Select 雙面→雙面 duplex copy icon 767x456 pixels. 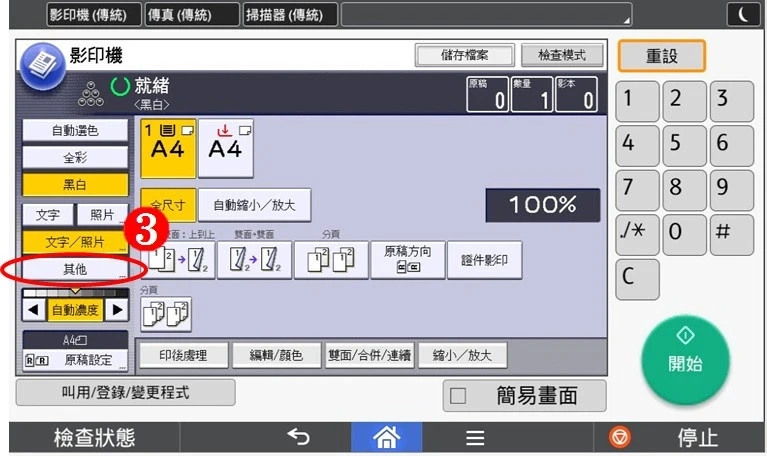coord(254,260)
